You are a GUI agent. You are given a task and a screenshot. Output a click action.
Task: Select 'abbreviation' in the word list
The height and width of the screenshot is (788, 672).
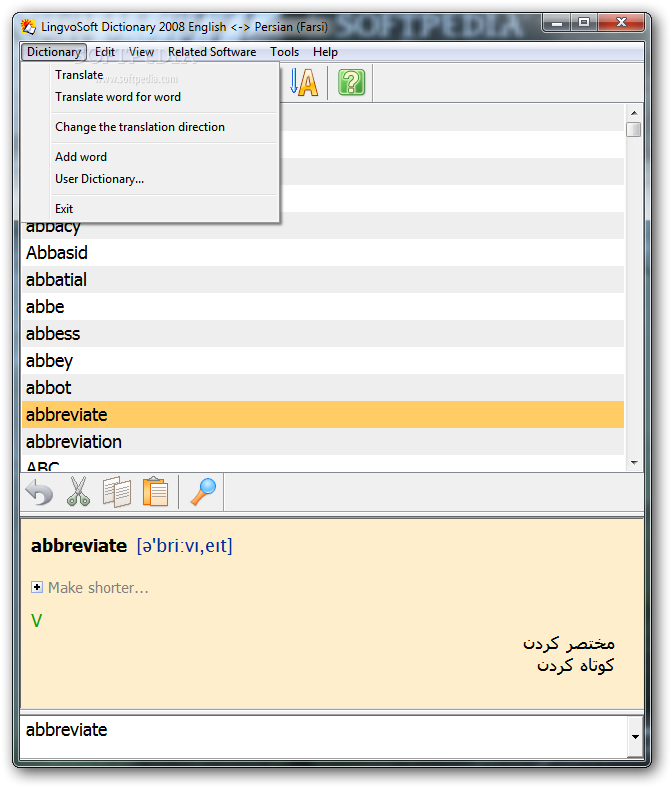coord(323,442)
